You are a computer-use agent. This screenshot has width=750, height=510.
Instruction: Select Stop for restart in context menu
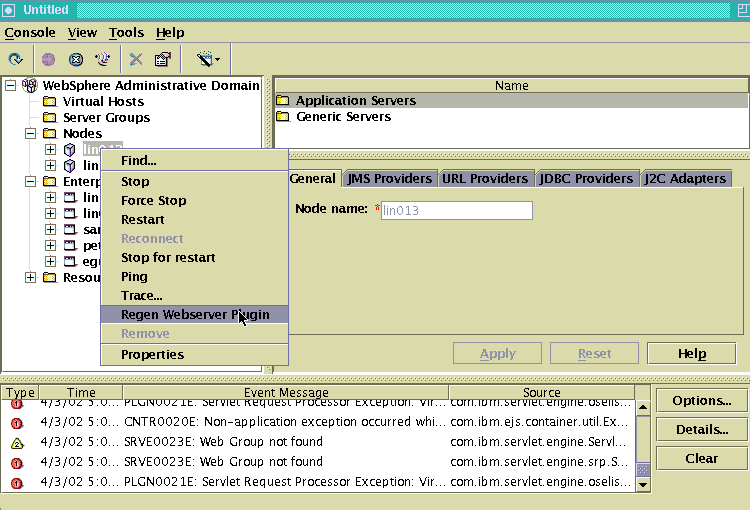tap(195, 257)
